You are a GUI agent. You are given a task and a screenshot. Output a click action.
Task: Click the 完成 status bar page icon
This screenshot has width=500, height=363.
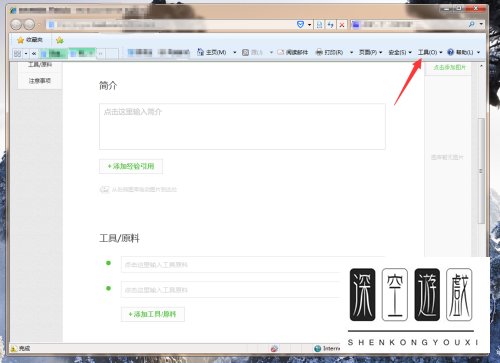coord(14,348)
